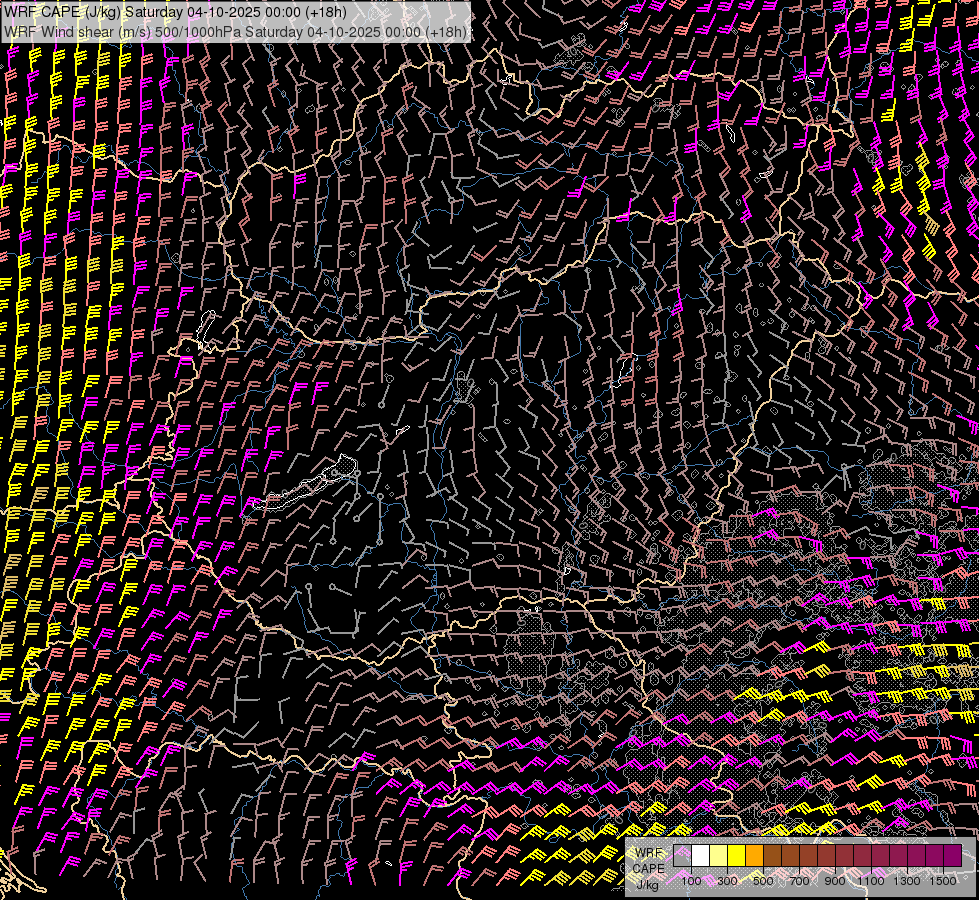Viewport: 979px width, 900px height.
Task: Click the "1100" legend value label
Action: 871,881
